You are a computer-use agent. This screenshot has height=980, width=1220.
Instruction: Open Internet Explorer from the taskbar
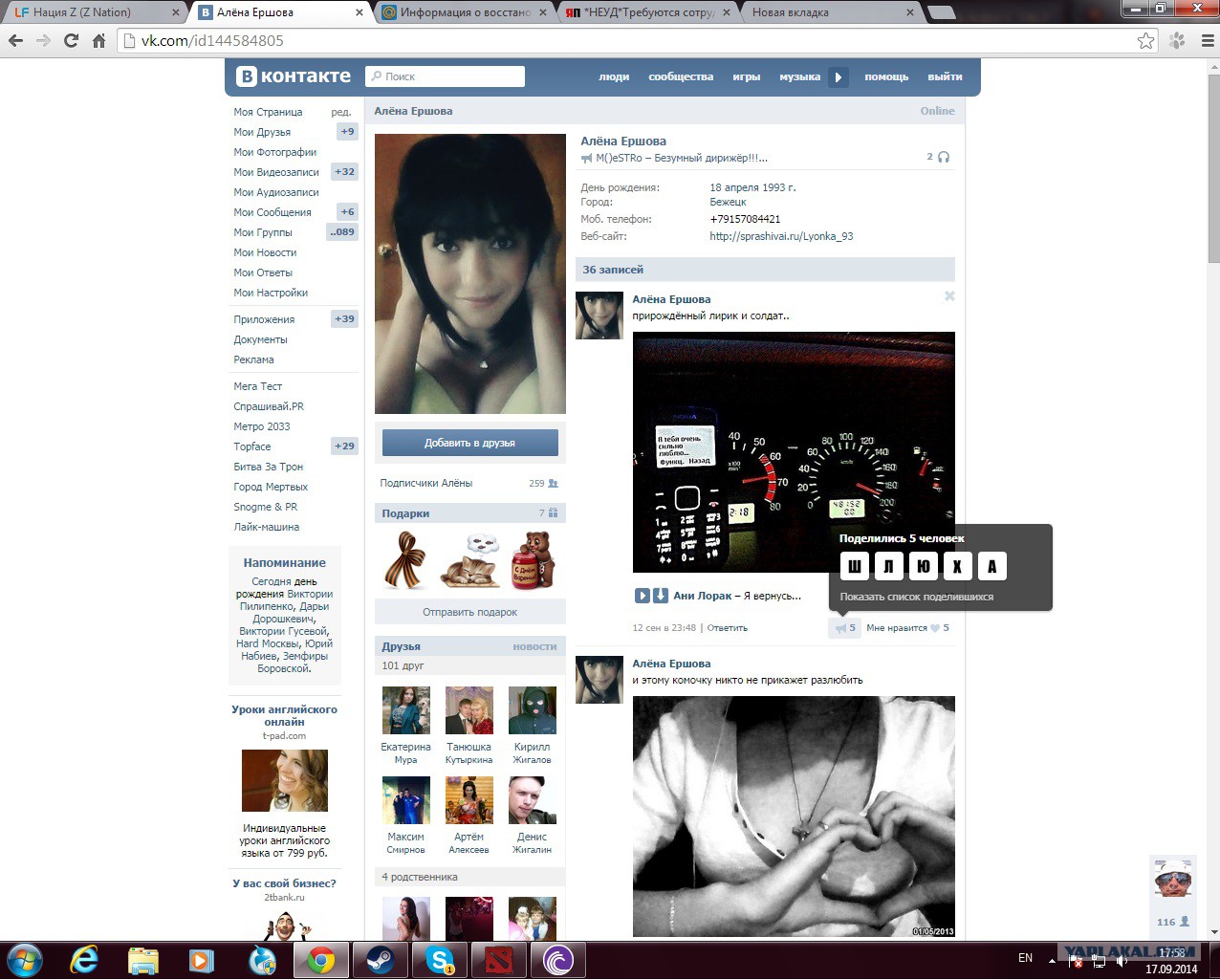point(84,960)
